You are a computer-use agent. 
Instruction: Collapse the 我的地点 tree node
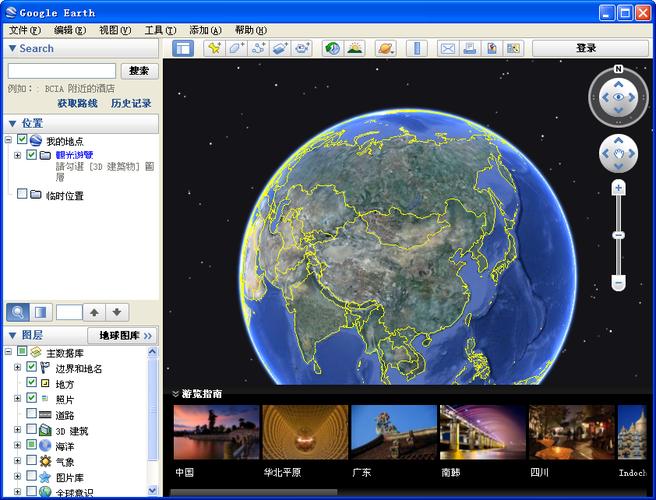point(9,141)
